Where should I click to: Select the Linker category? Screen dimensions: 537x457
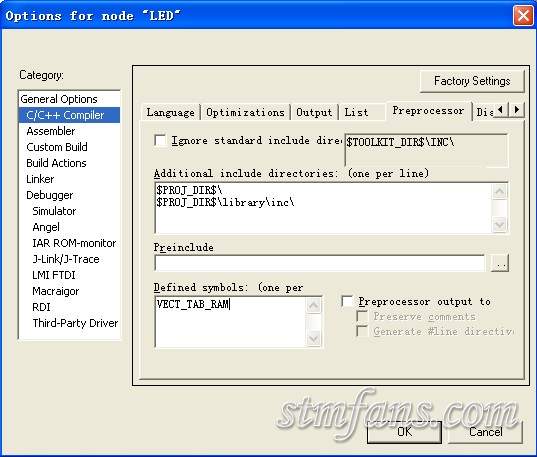(40, 179)
